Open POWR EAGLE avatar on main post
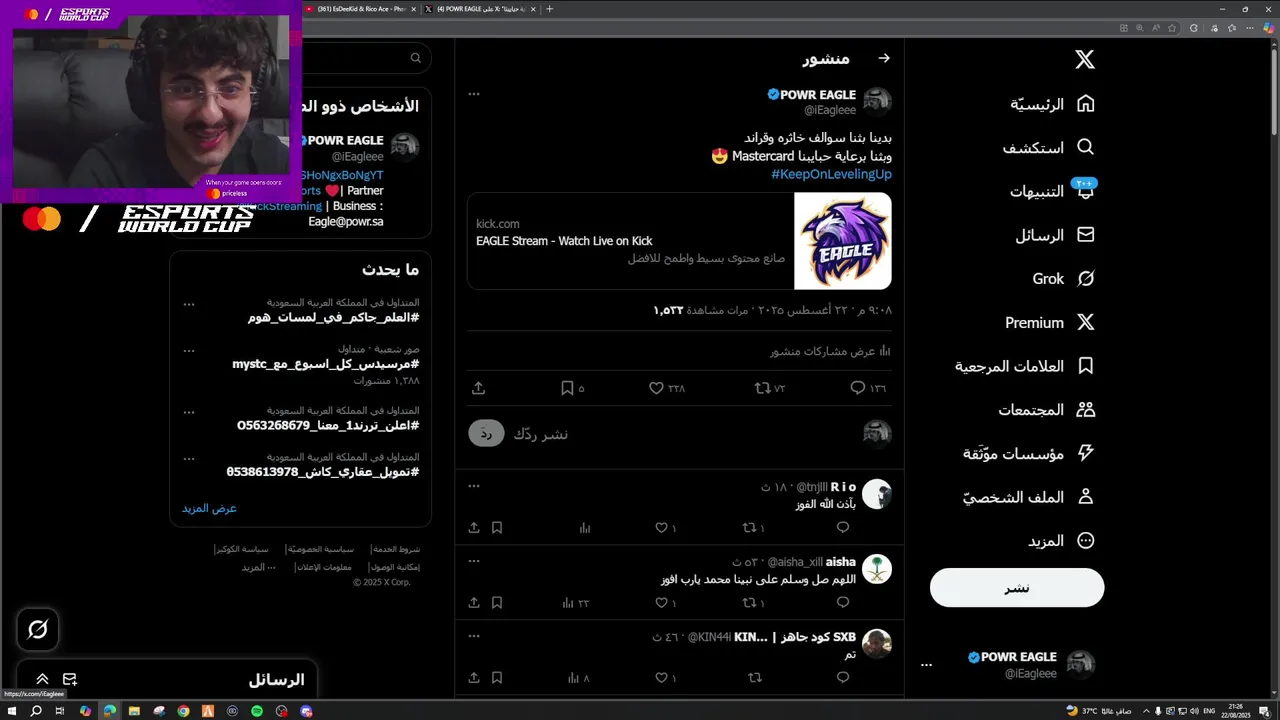The width and height of the screenshot is (1280, 720). pyautogui.click(x=877, y=102)
